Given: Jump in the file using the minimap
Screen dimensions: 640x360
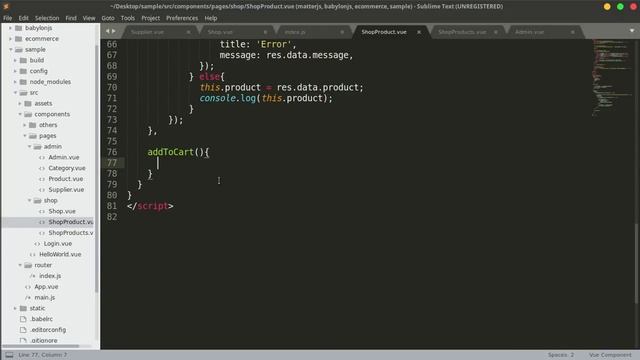Looking at the screenshot, I should [612, 78].
